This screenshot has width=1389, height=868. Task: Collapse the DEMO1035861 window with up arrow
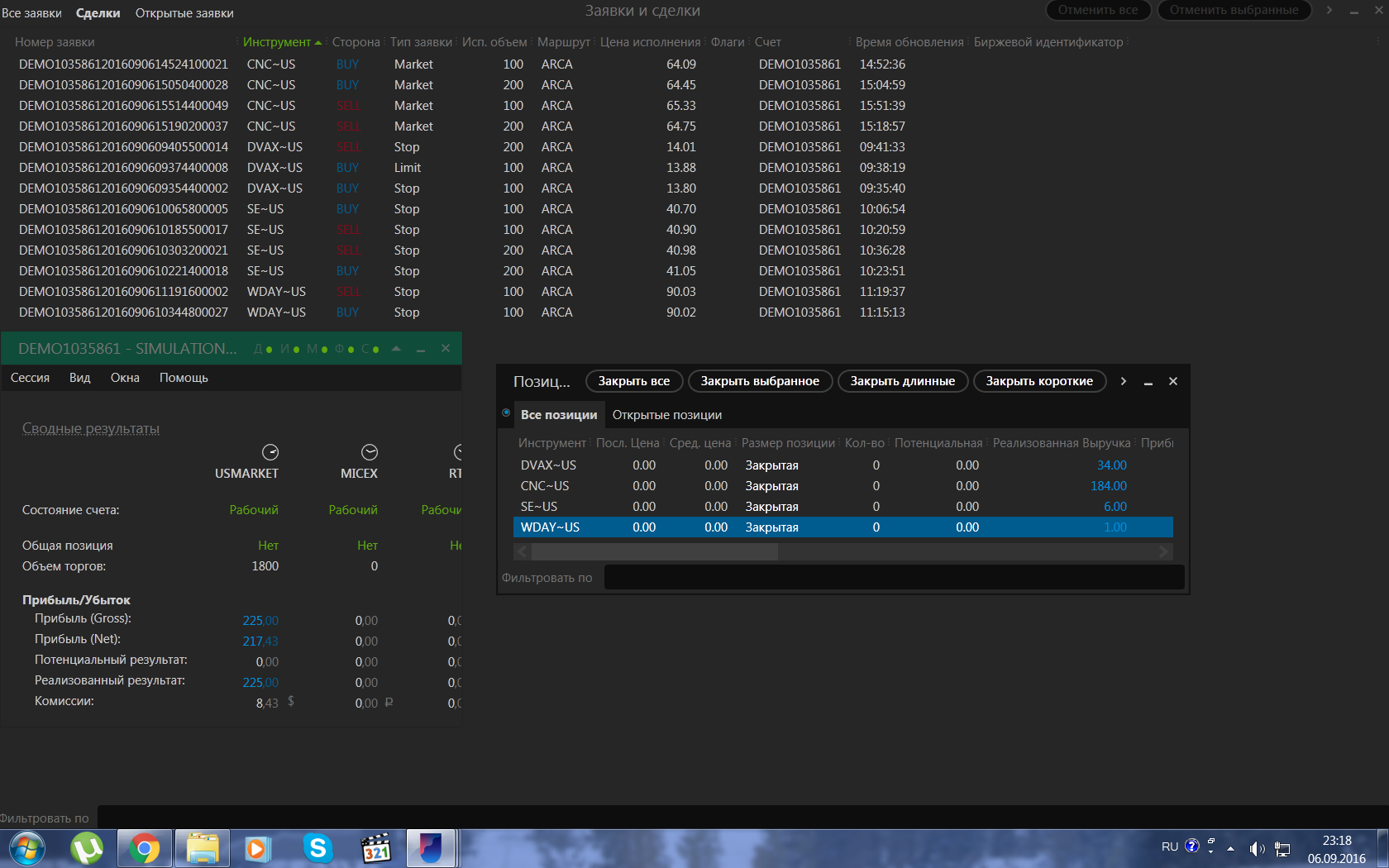click(396, 349)
